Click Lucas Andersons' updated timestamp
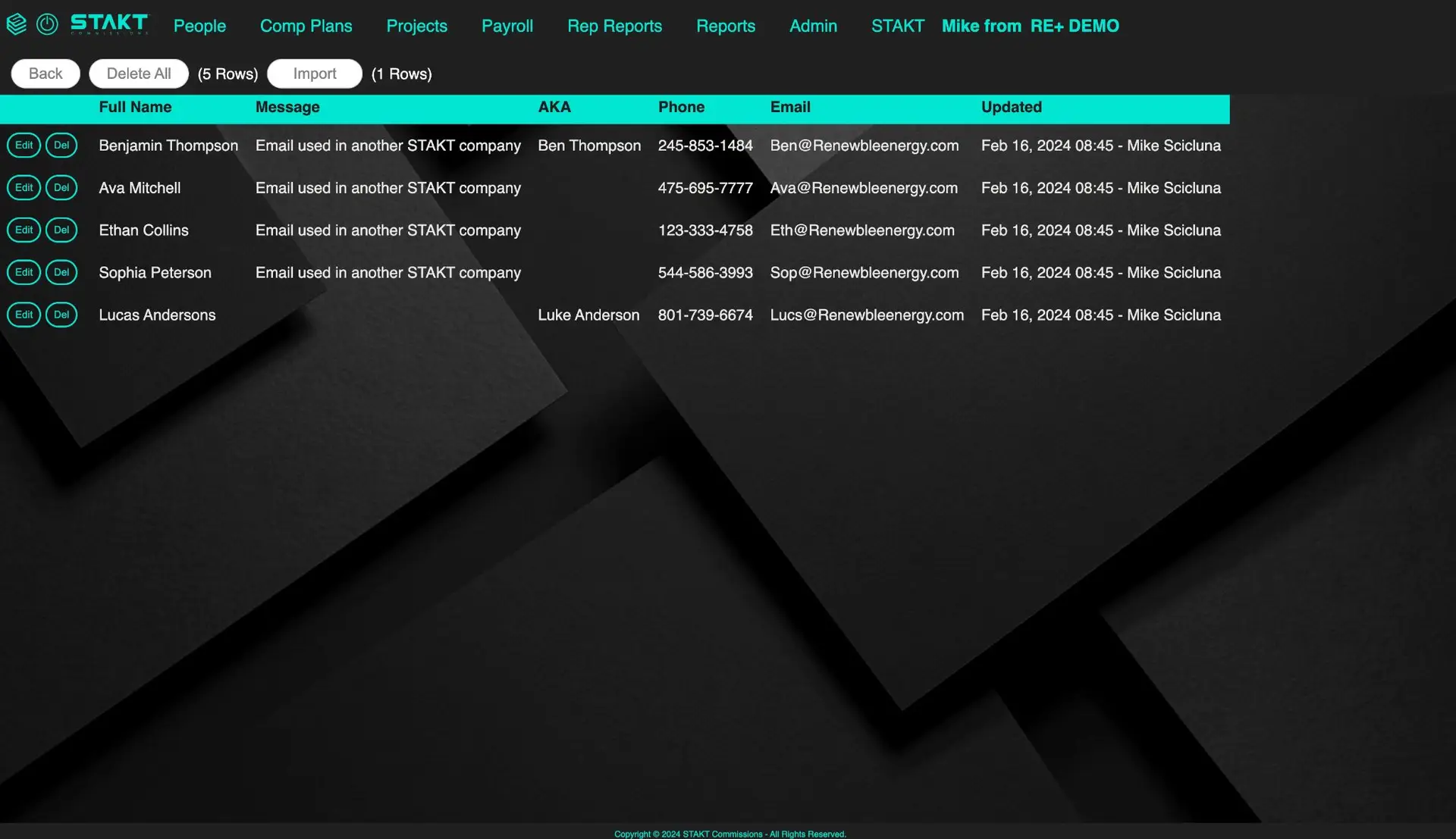The image size is (1456, 839). click(x=1101, y=315)
